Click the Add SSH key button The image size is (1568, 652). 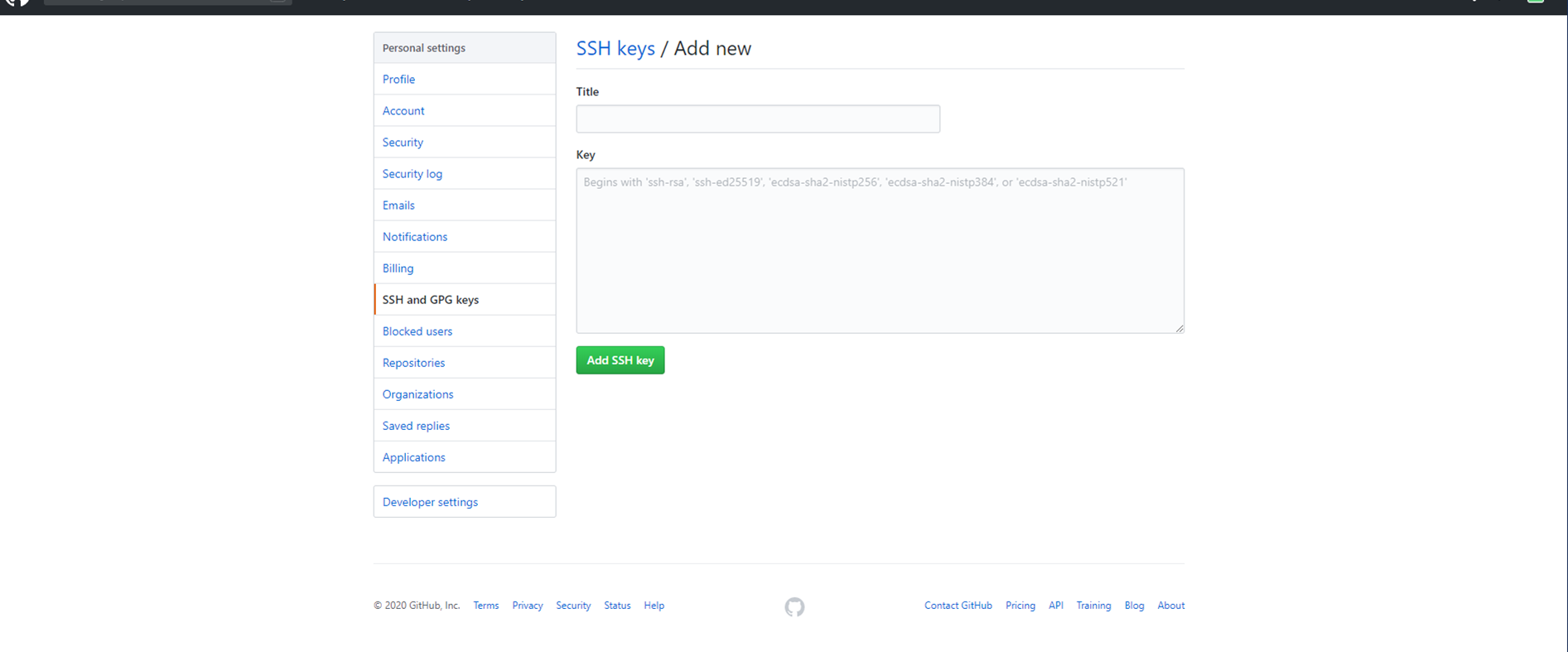coord(620,360)
